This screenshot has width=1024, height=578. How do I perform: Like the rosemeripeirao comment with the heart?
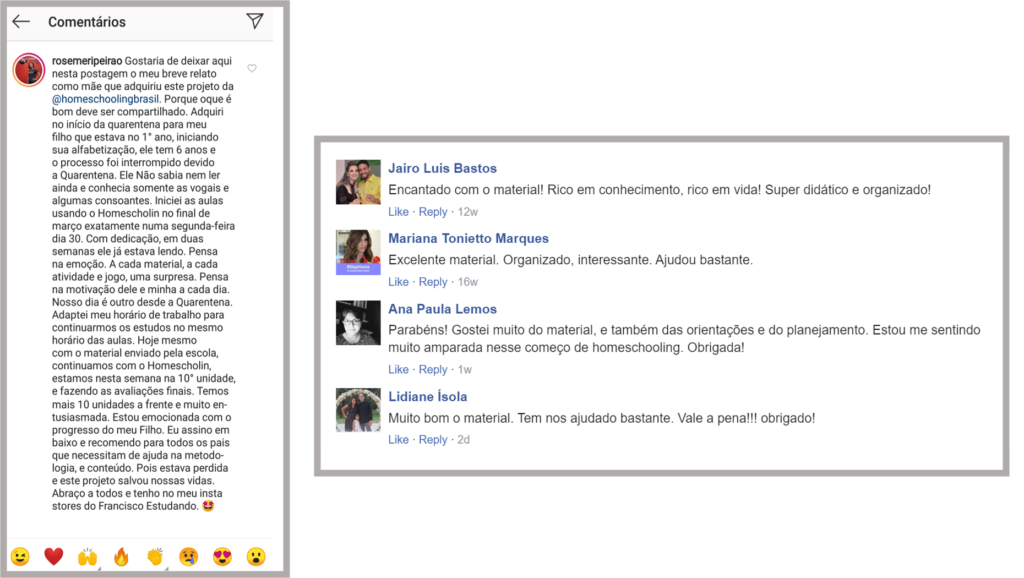tap(252, 69)
